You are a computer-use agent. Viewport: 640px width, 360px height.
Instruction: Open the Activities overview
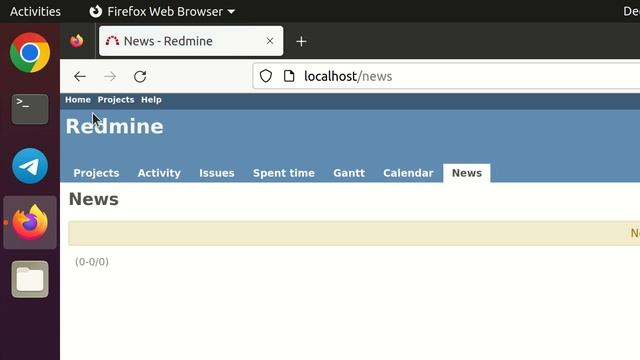35,11
